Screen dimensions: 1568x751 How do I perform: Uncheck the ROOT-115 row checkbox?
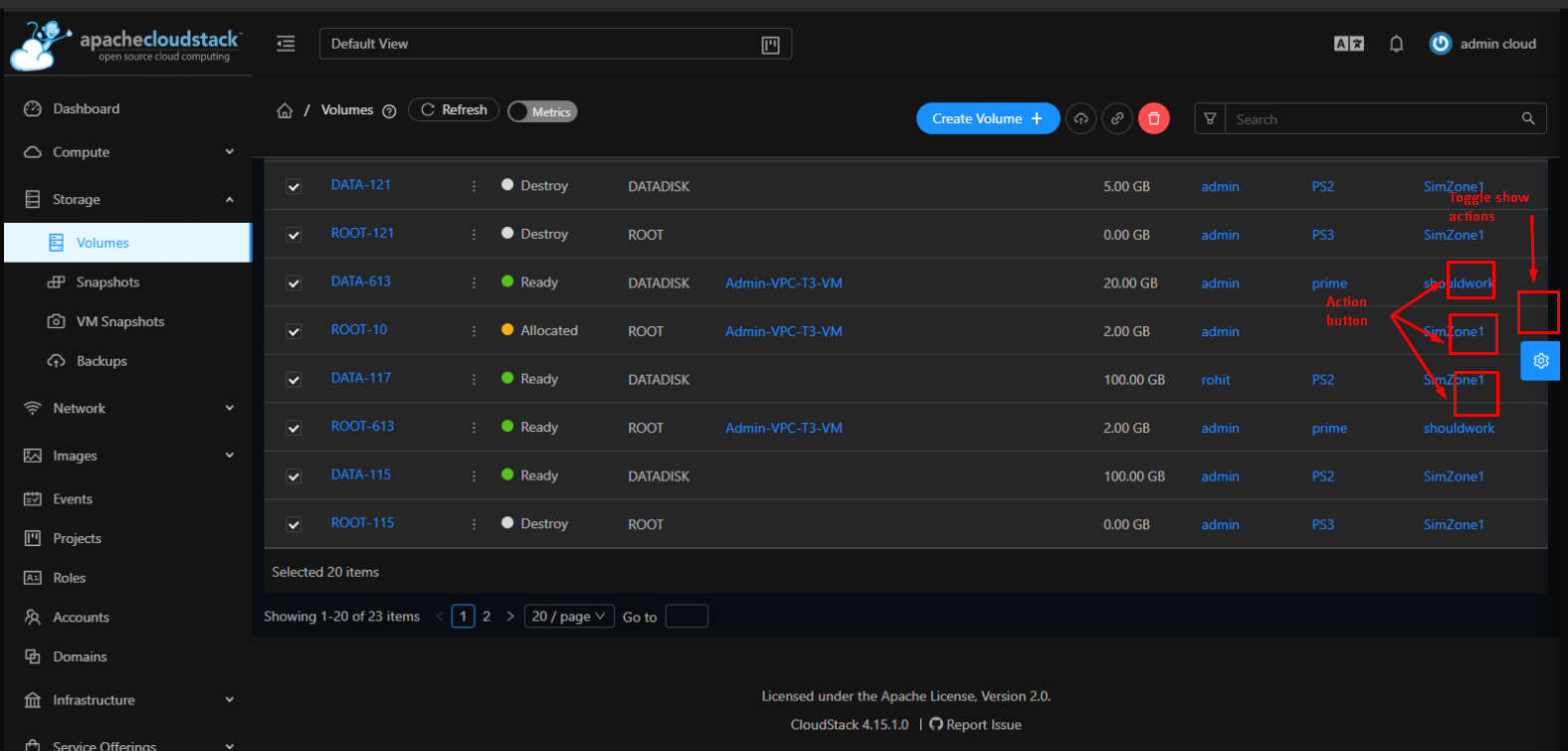(294, 524)
